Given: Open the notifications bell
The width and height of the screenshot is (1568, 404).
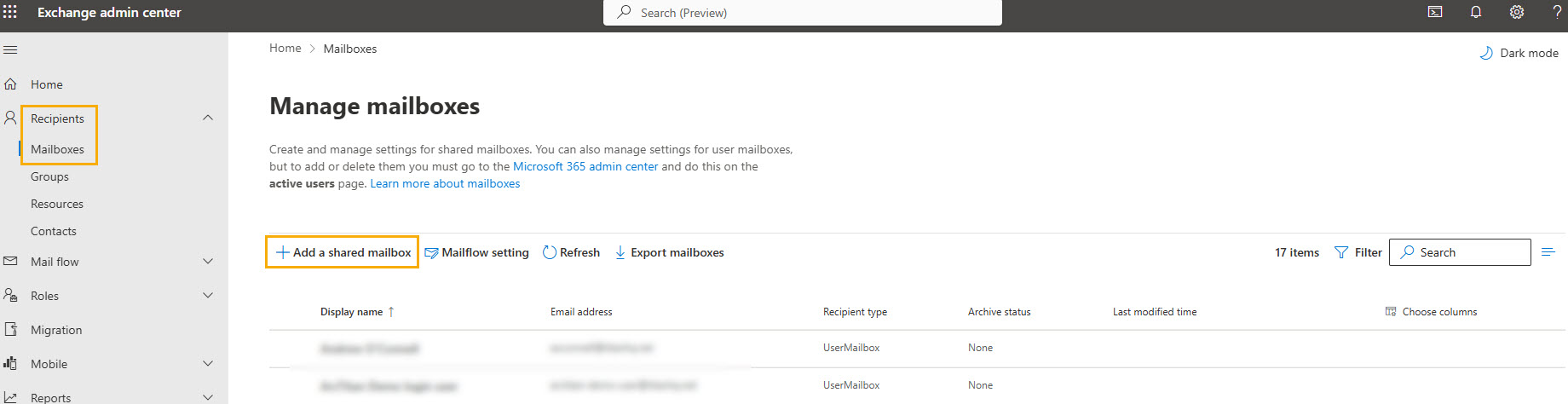Looking at the screenshot, I should click(x=1476, y=12).
